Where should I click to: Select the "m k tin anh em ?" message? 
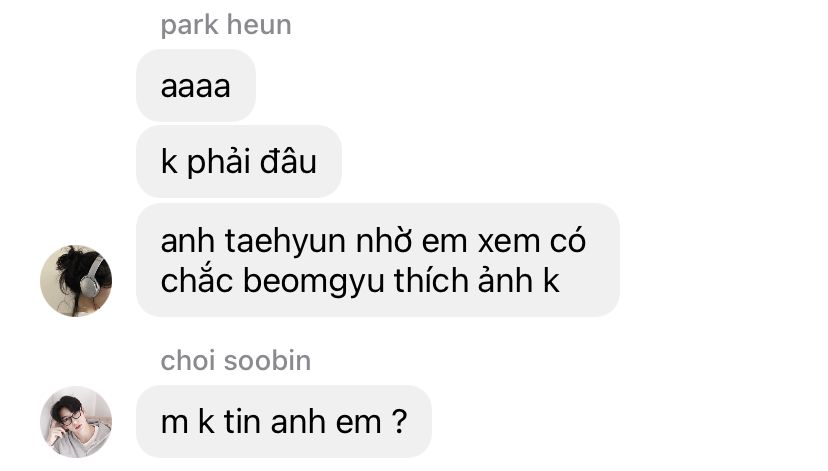pos(284,422)
